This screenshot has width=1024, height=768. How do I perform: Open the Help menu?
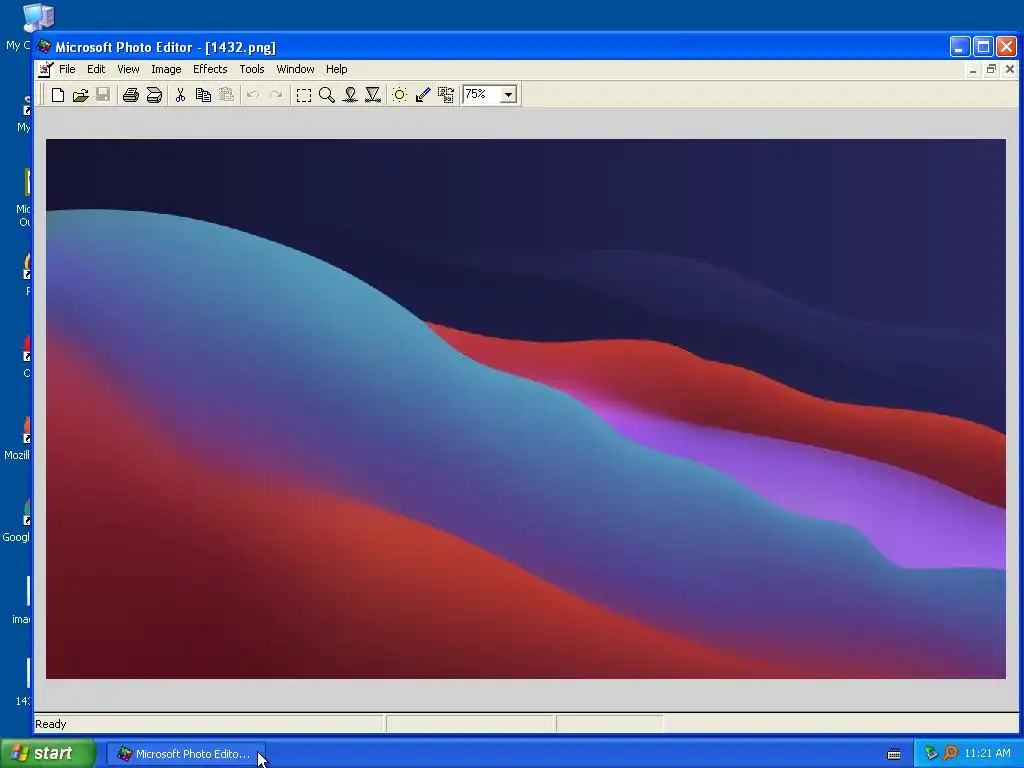[336, 69]
